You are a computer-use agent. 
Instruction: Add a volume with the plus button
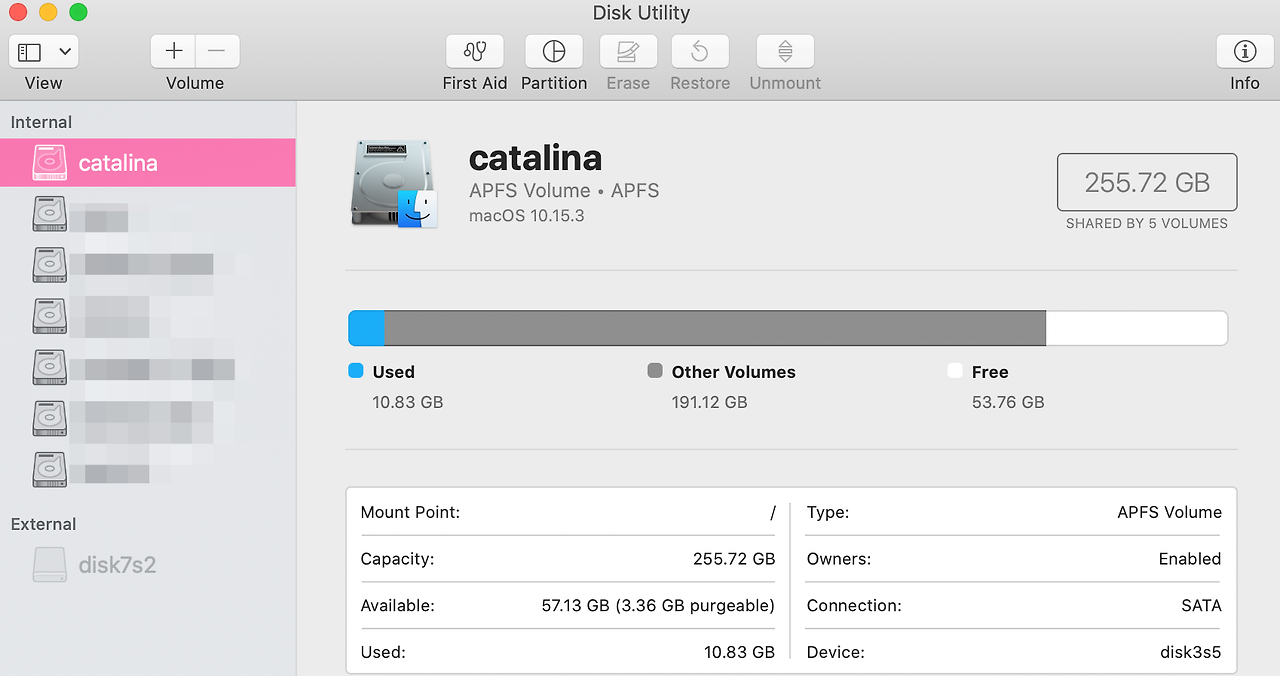pyautogui.click(x=174, y=51)
